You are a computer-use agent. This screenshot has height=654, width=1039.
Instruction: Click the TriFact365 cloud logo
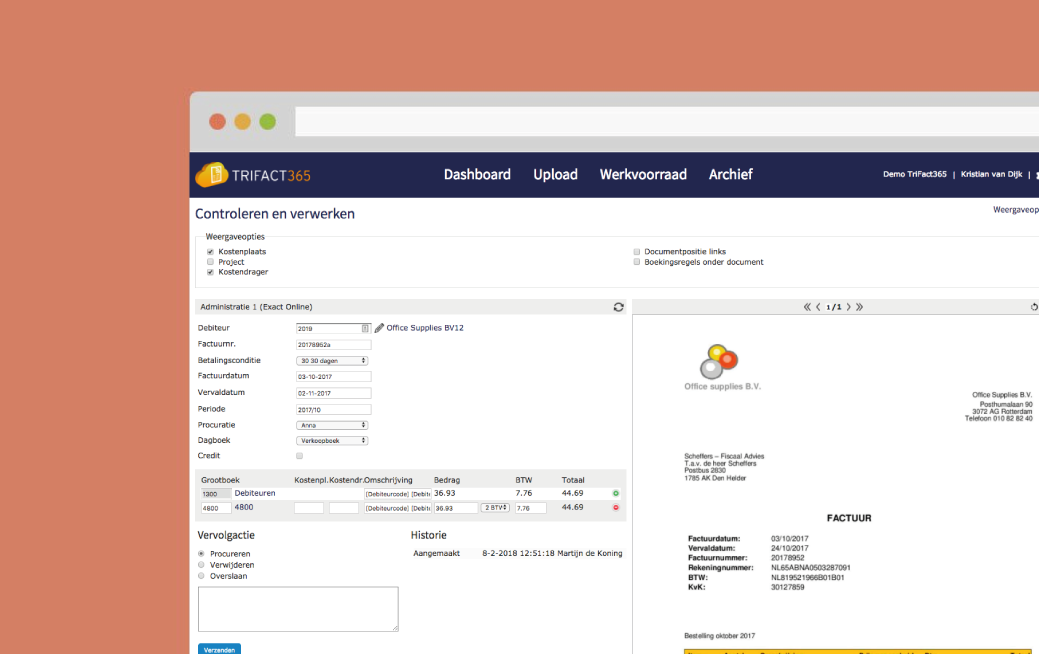(x=212, y=174)
